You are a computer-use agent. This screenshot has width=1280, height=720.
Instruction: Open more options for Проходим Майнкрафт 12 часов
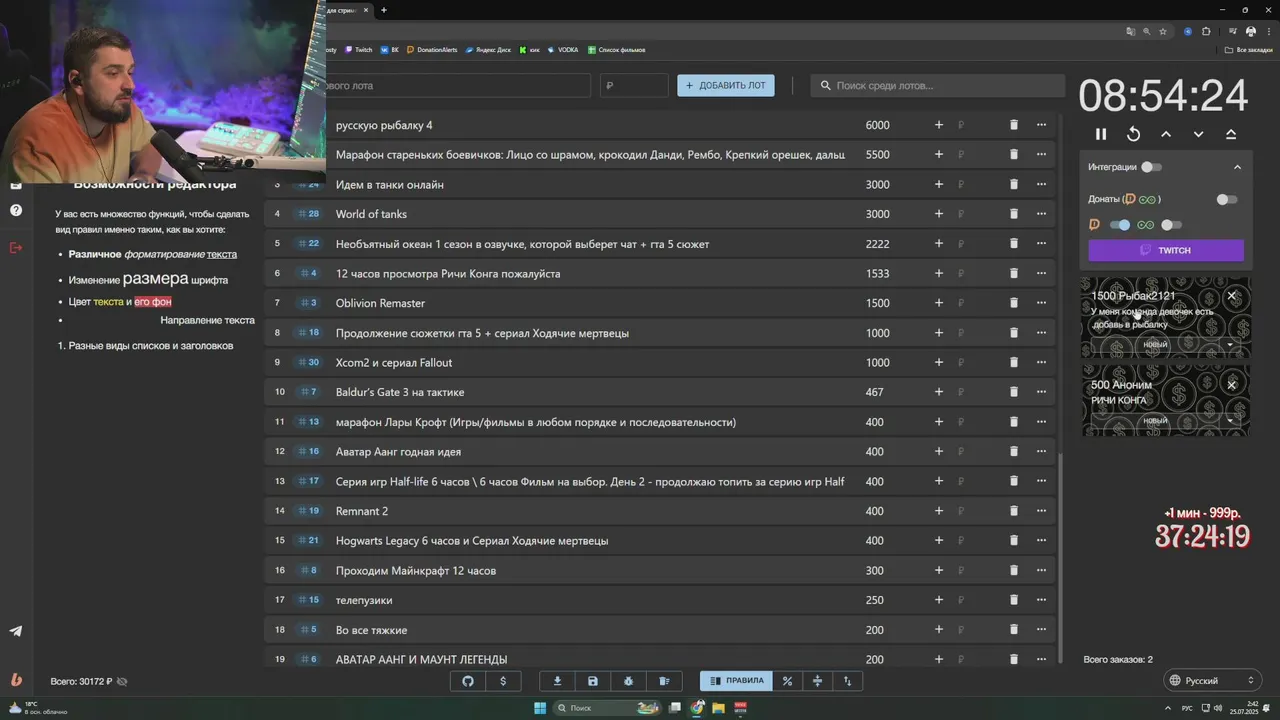point(1041,570)
